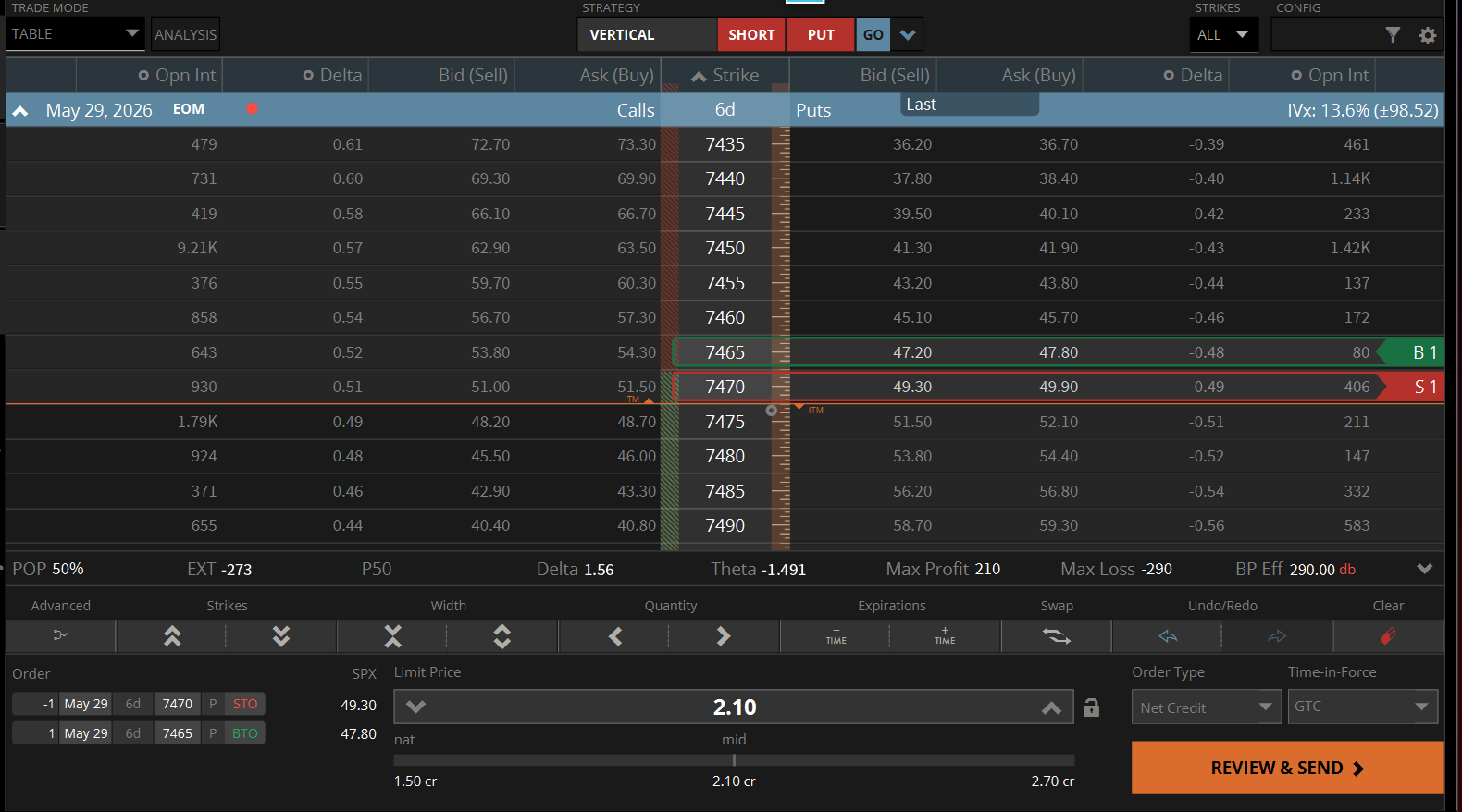
Task: Narrow the spread width icon
Action: tap(392, 635)
